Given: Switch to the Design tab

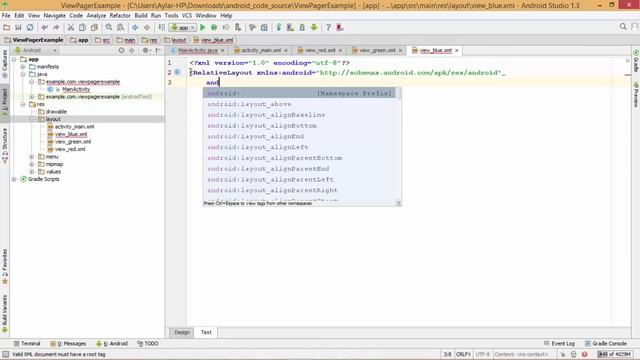Looking at the screenshot, I should tap(182, 332).
